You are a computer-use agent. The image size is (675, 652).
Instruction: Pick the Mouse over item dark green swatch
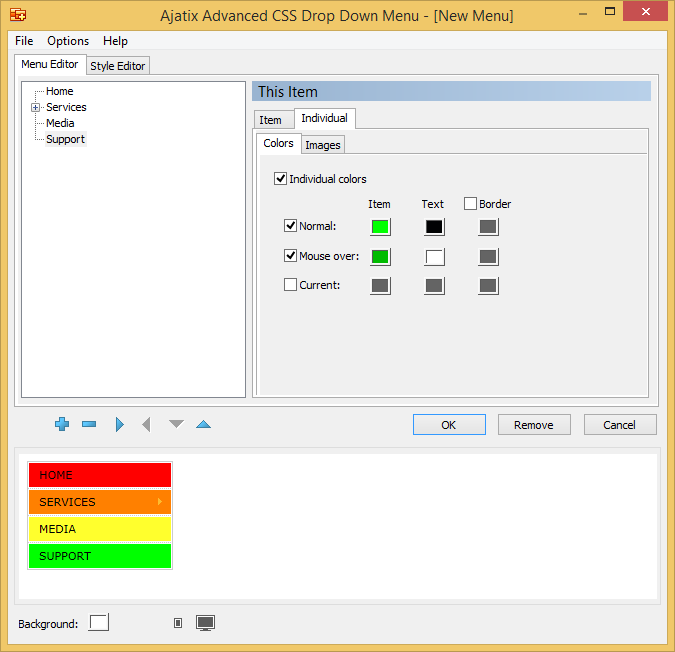coord(380,257)
